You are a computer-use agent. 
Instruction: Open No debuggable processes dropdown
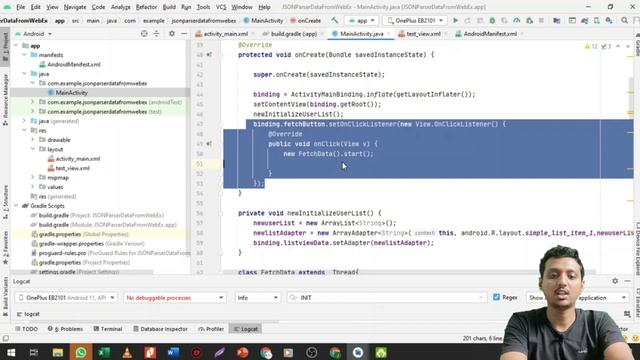174,298
